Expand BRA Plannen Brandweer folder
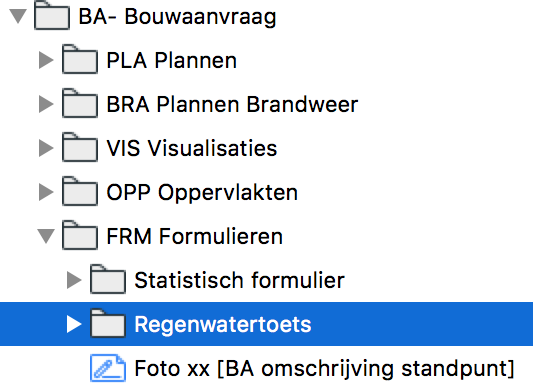Screen dimensions: 533x390 [x=46, y=104]
